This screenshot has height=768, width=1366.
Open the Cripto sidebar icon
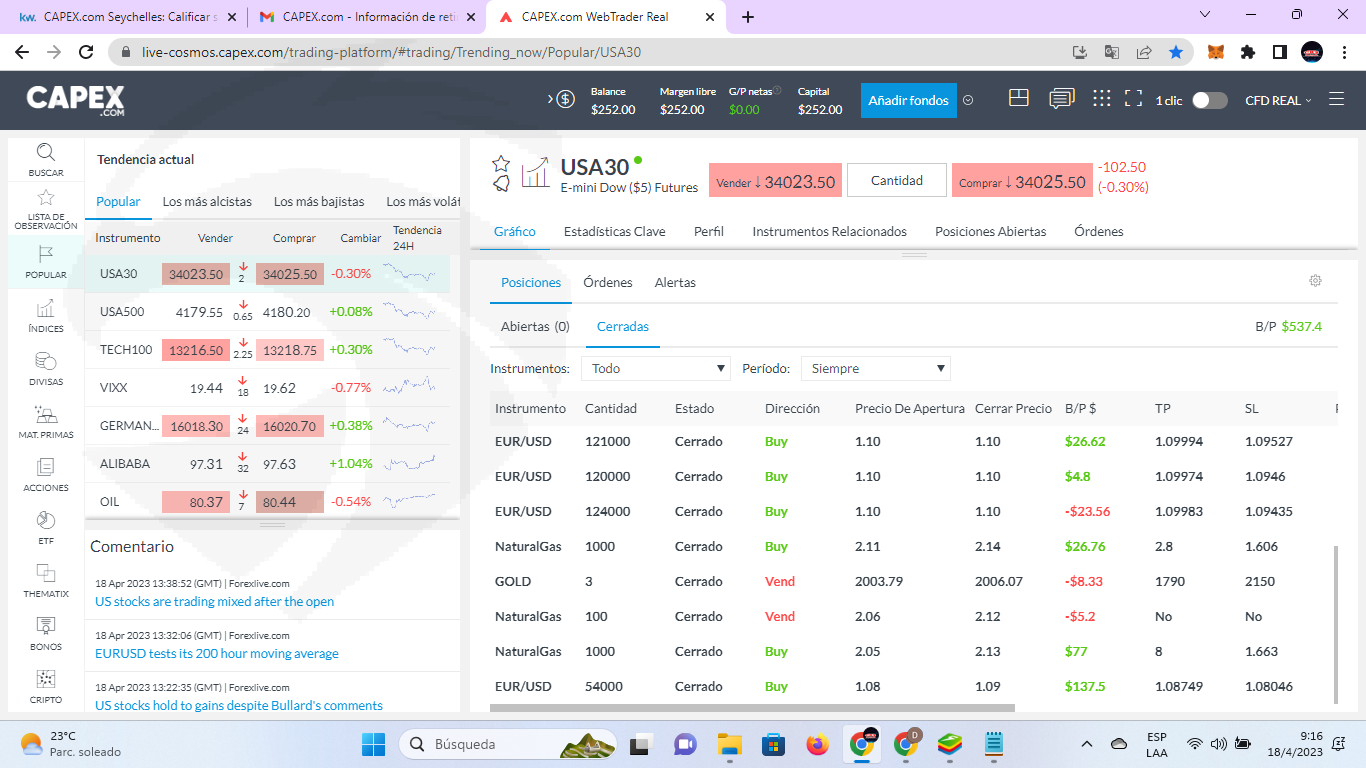tap(46, 680)
